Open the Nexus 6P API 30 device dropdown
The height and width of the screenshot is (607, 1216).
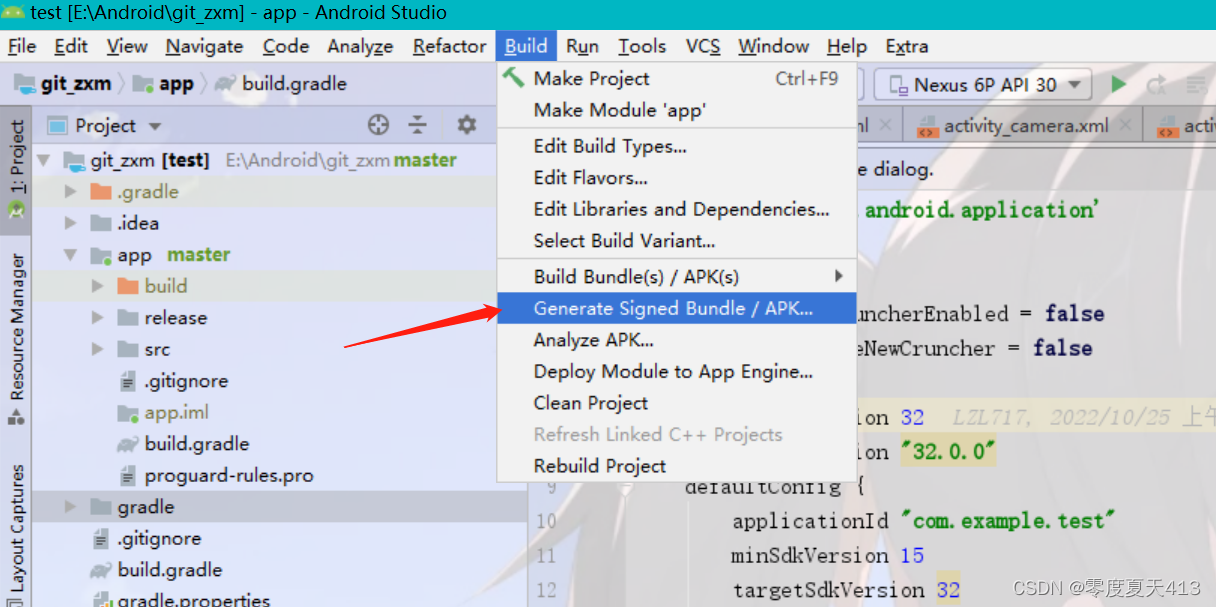click(x=983, y=85)
